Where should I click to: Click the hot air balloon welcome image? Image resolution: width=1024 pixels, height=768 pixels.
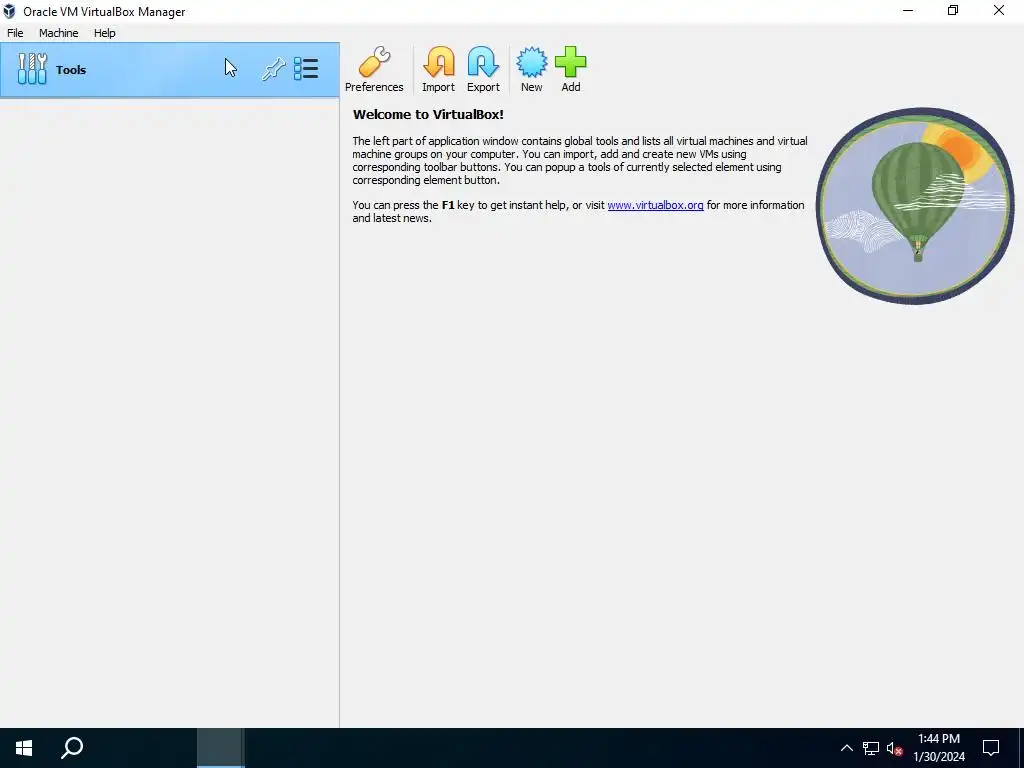pyautogui.click(x=915, y=206)
